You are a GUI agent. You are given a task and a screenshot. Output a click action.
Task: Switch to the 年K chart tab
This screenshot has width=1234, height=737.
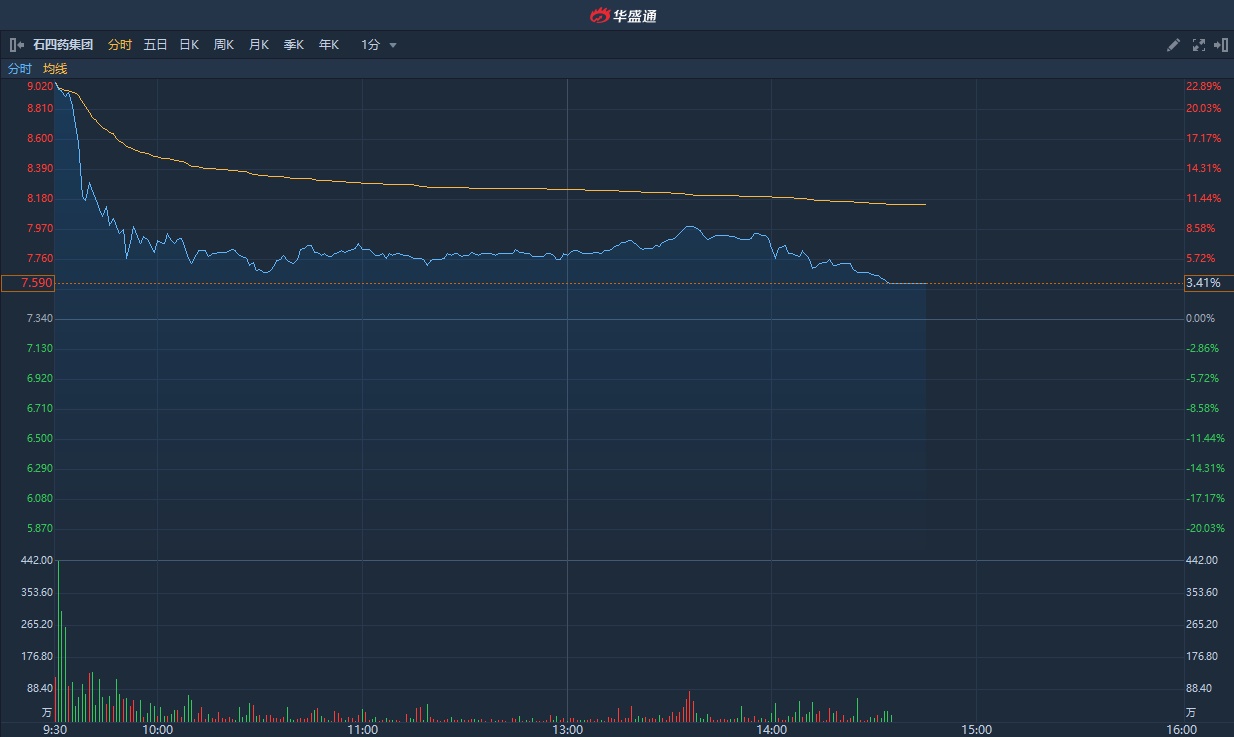coord(329,45)
